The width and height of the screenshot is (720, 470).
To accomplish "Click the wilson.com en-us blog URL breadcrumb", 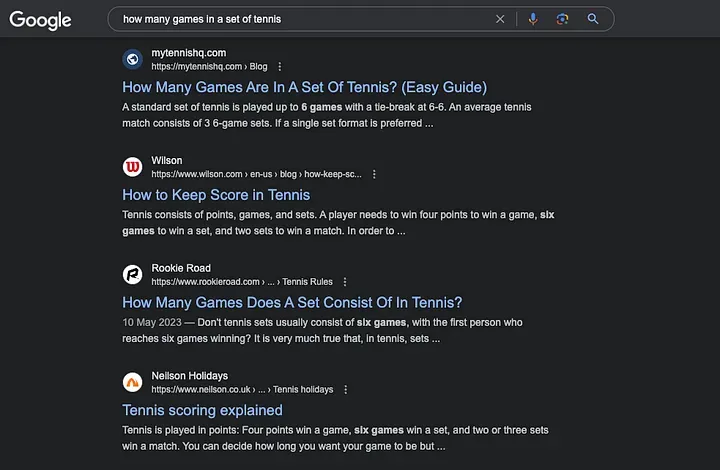I will (256, 174).
